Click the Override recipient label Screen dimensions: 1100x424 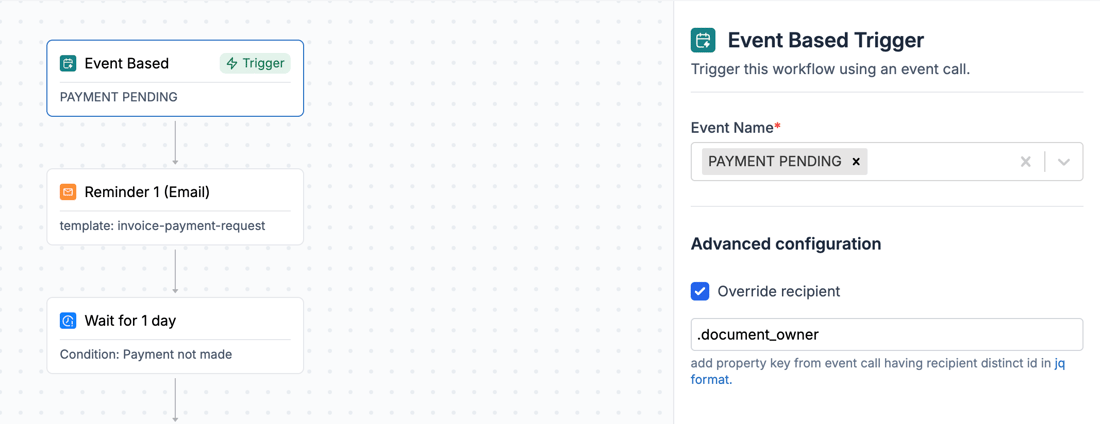(x=779, y=291)
